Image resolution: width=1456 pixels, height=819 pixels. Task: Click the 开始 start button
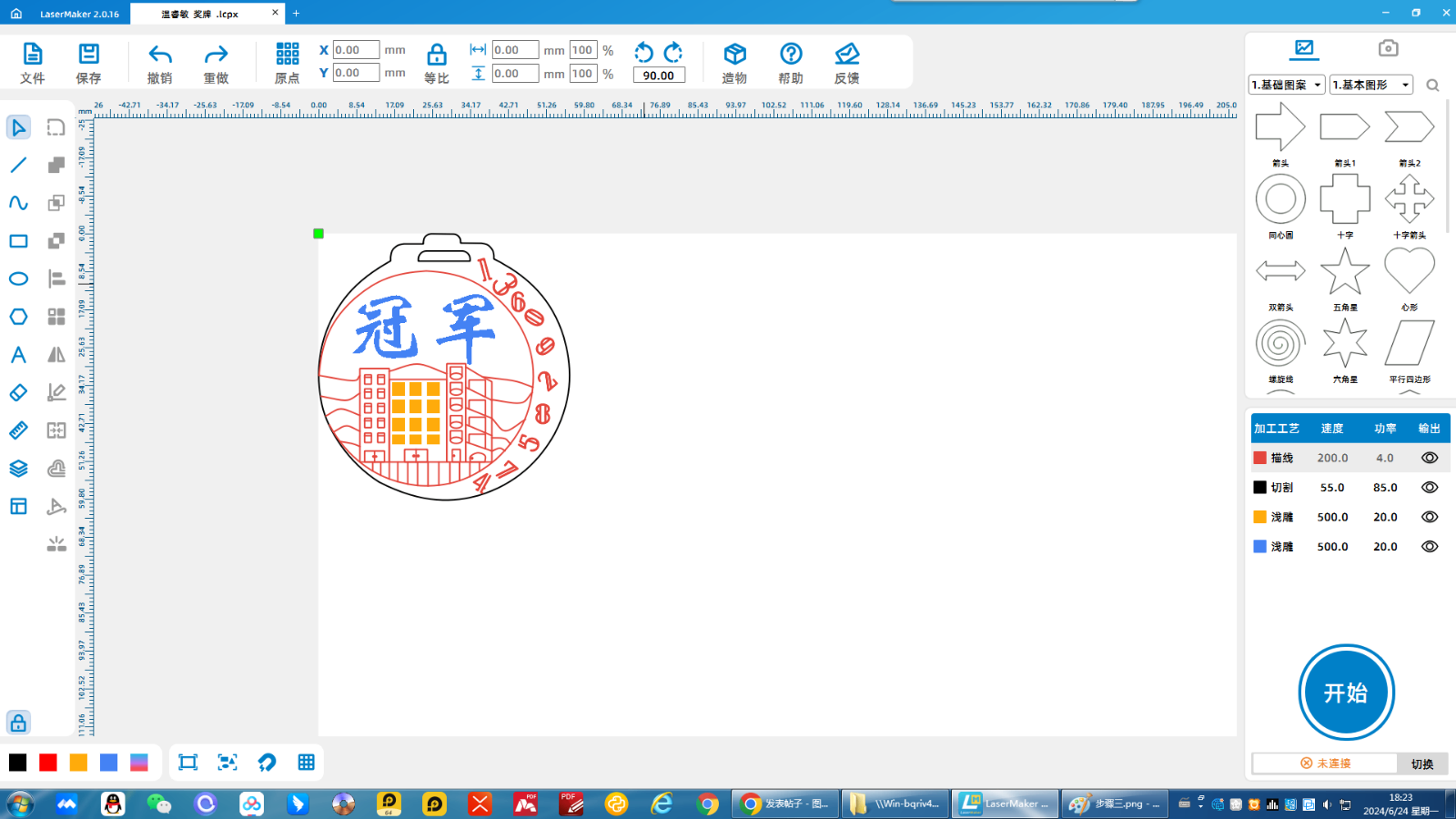[x=1346, y=693]
